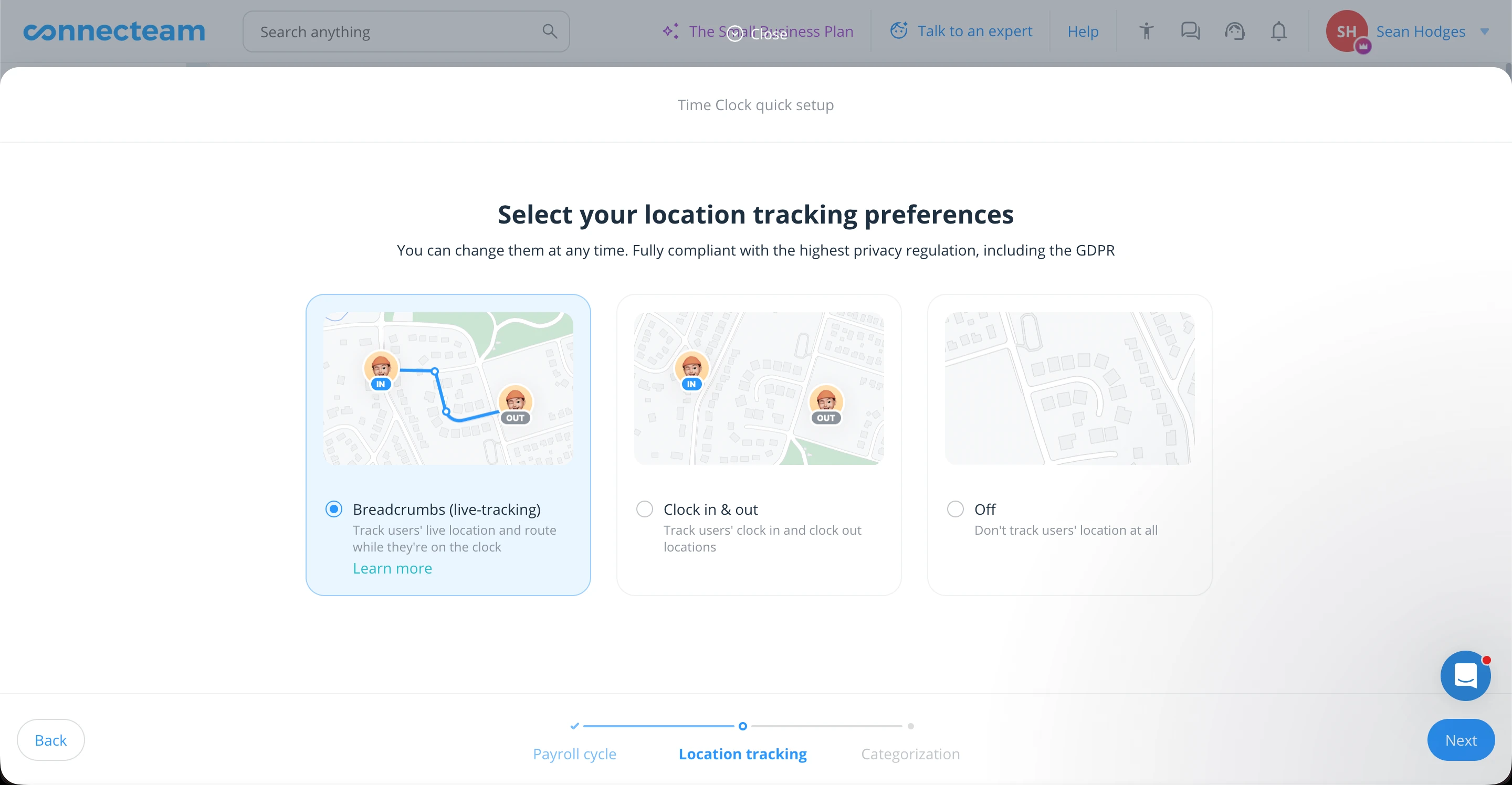Select the Off tracking option
Viewport: 1512px width, 785px height.
954,508
